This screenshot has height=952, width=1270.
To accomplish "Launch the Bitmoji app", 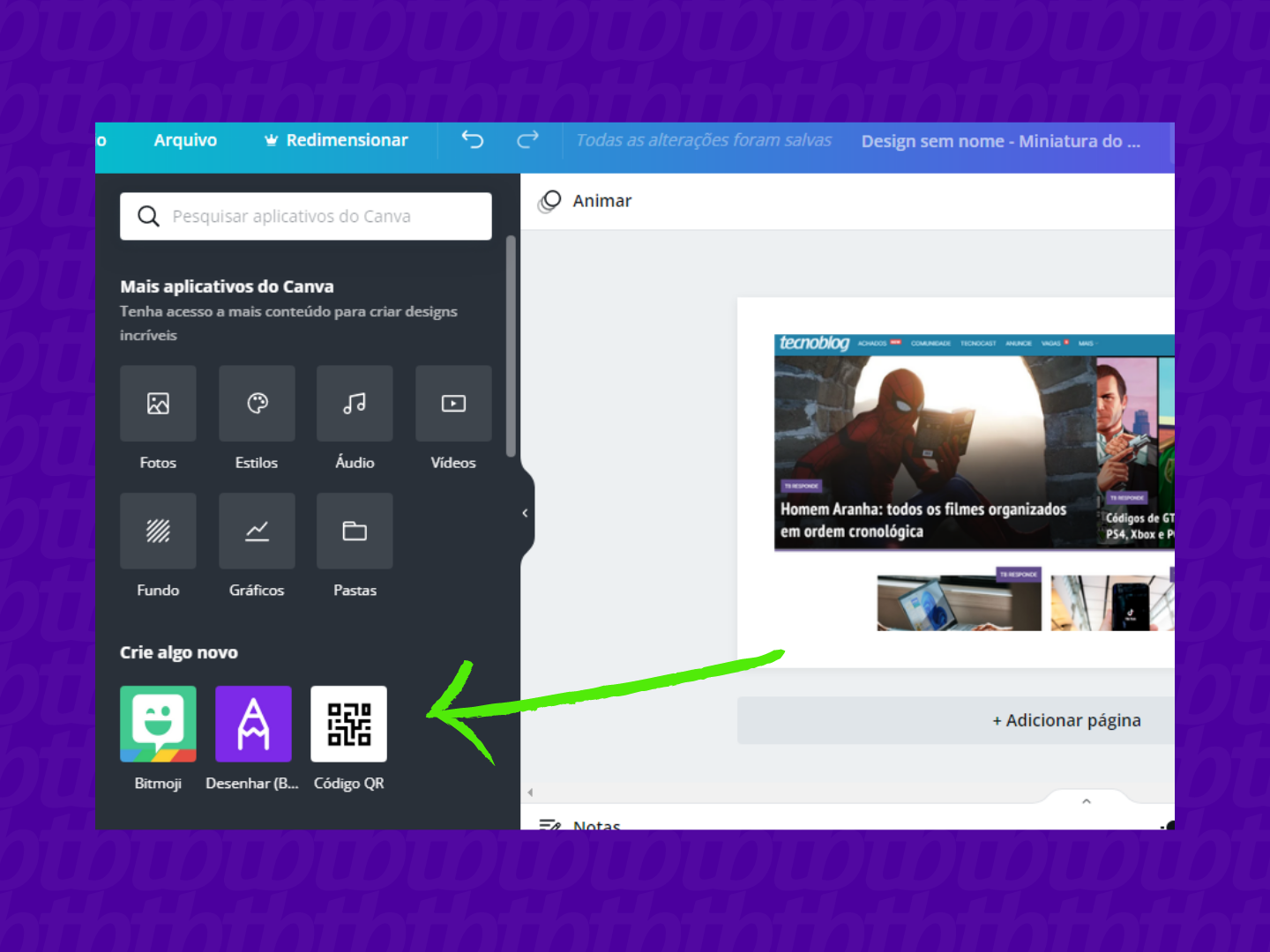I will coord(158,724).
